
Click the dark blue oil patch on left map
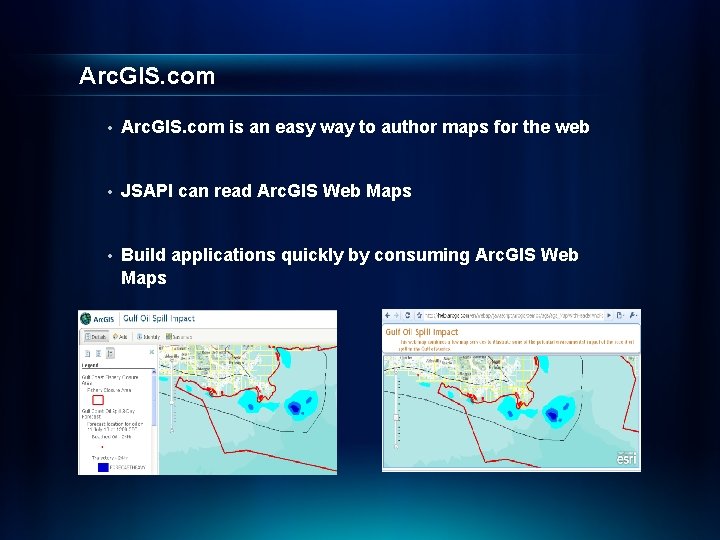tap(294, 407)
